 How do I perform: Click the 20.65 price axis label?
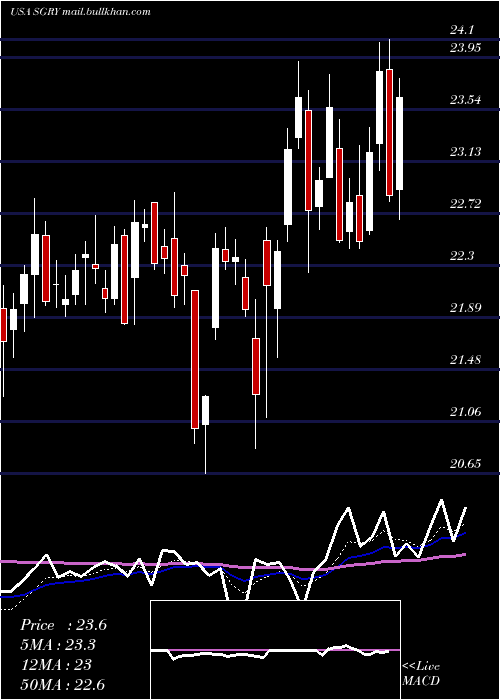pyautogui.click(x=465, y=463)
